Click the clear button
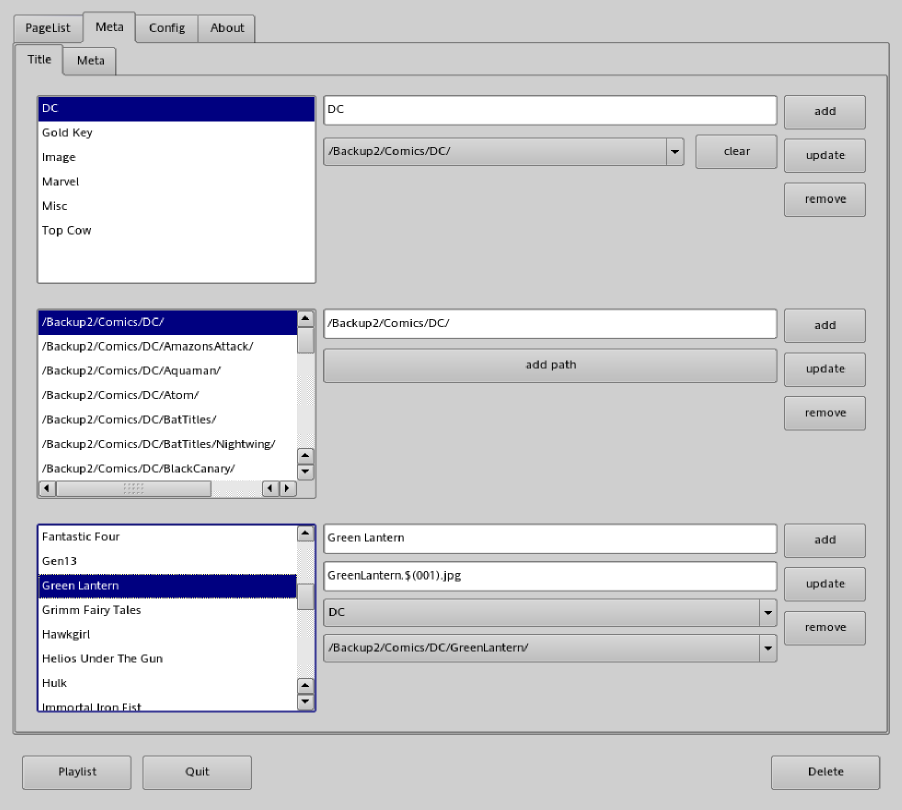Image resolution: width=902 pixels, height=810 pixels. pos(736,151)
